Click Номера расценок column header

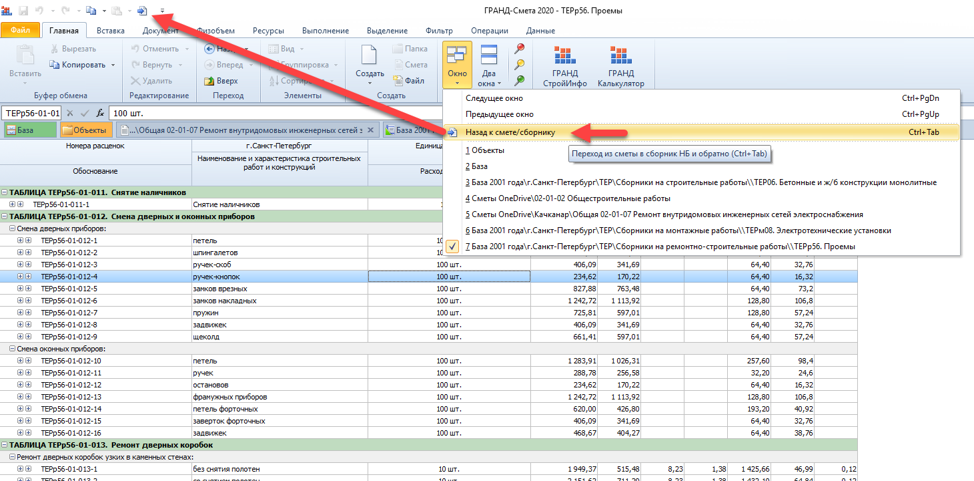pyautogui.click(x=96, y=147)
